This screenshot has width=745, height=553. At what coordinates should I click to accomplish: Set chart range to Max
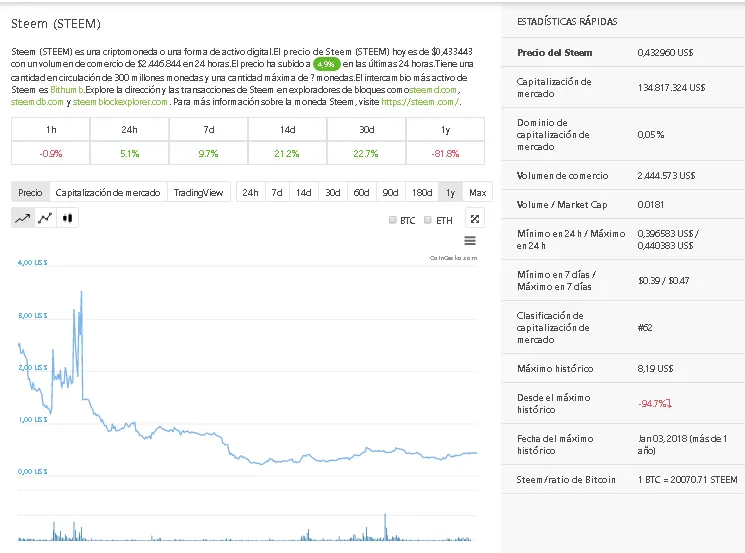click(x=478, y=192)
